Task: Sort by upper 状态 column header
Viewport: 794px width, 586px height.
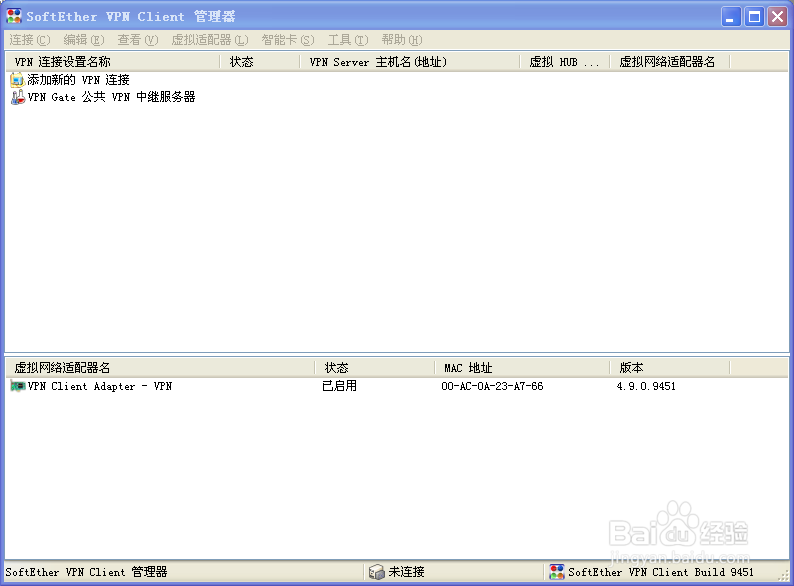Action: tap(260, 62)
